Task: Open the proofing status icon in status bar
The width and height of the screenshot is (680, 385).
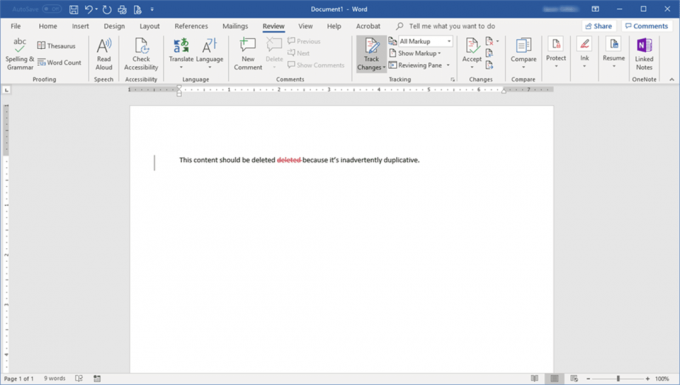Action: (79, 378)
